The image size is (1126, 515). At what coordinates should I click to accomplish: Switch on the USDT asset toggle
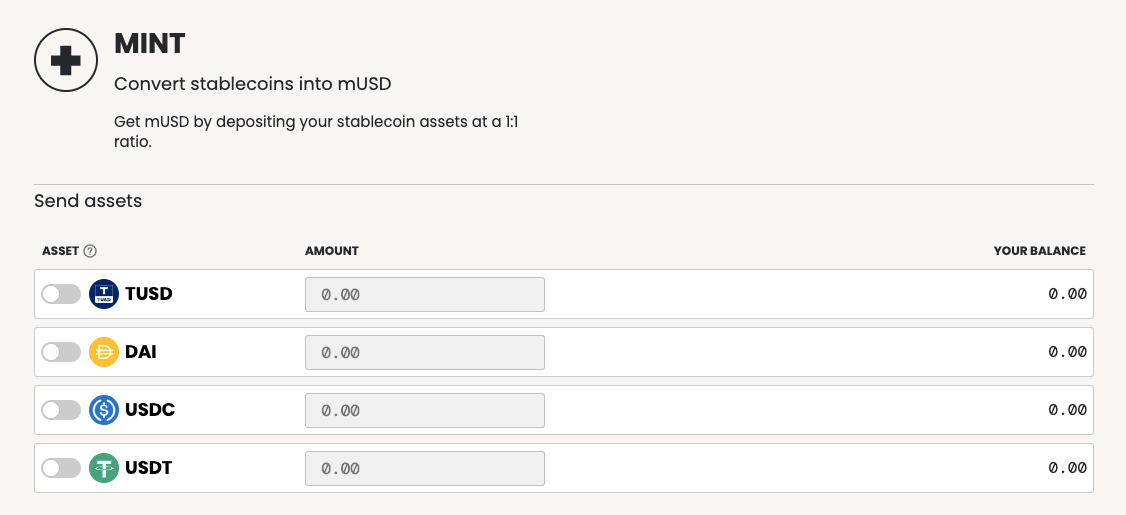[61, 468]
